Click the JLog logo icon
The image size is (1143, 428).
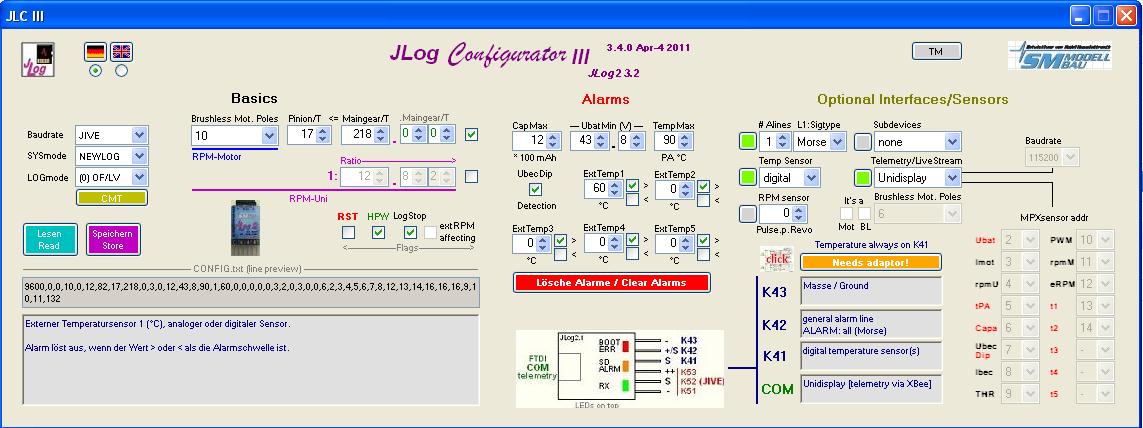pyautogui.click(x=38, y=59)
